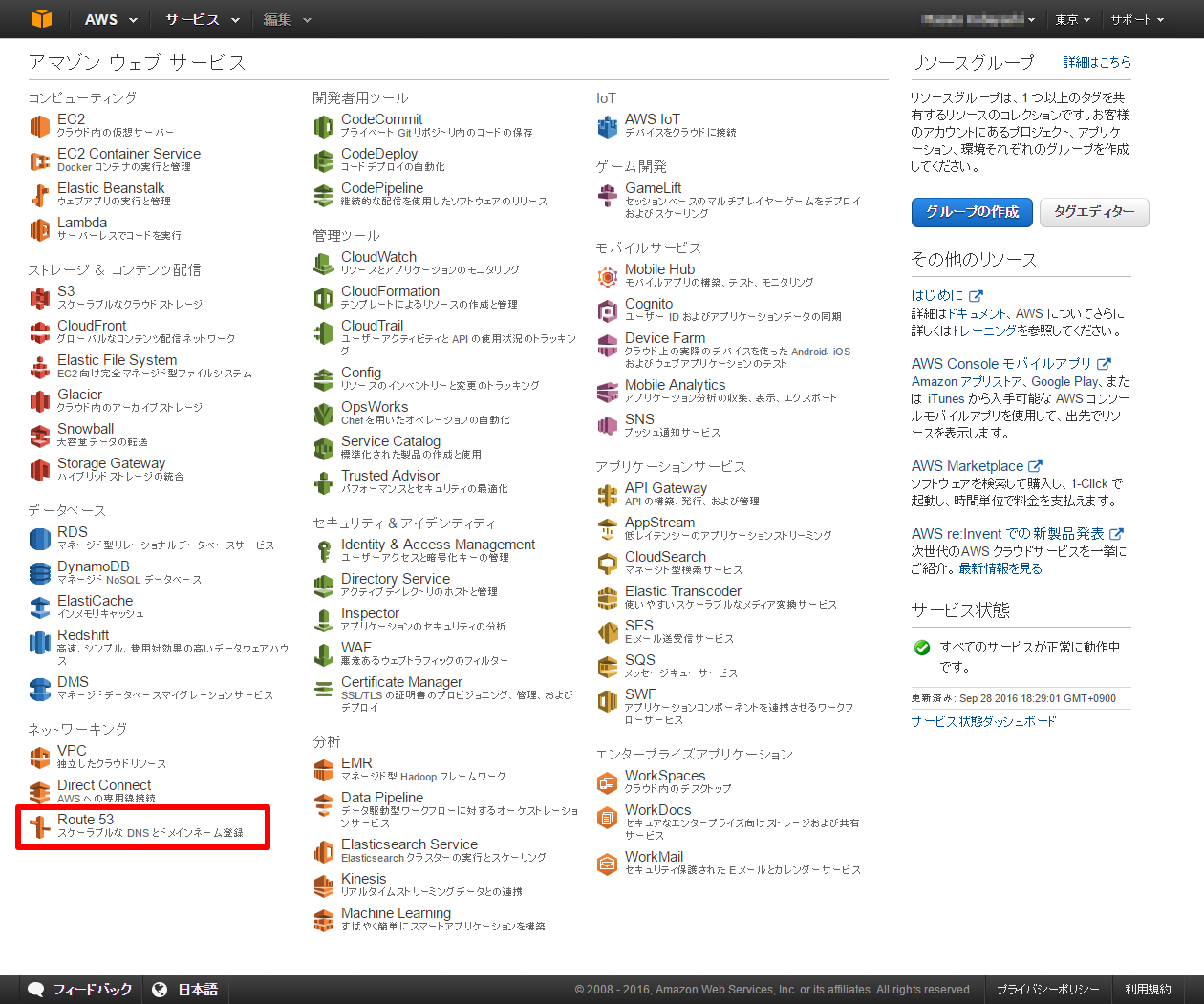Follow the AWS Console モバイルアプリ link

(x=1011, y=364)
